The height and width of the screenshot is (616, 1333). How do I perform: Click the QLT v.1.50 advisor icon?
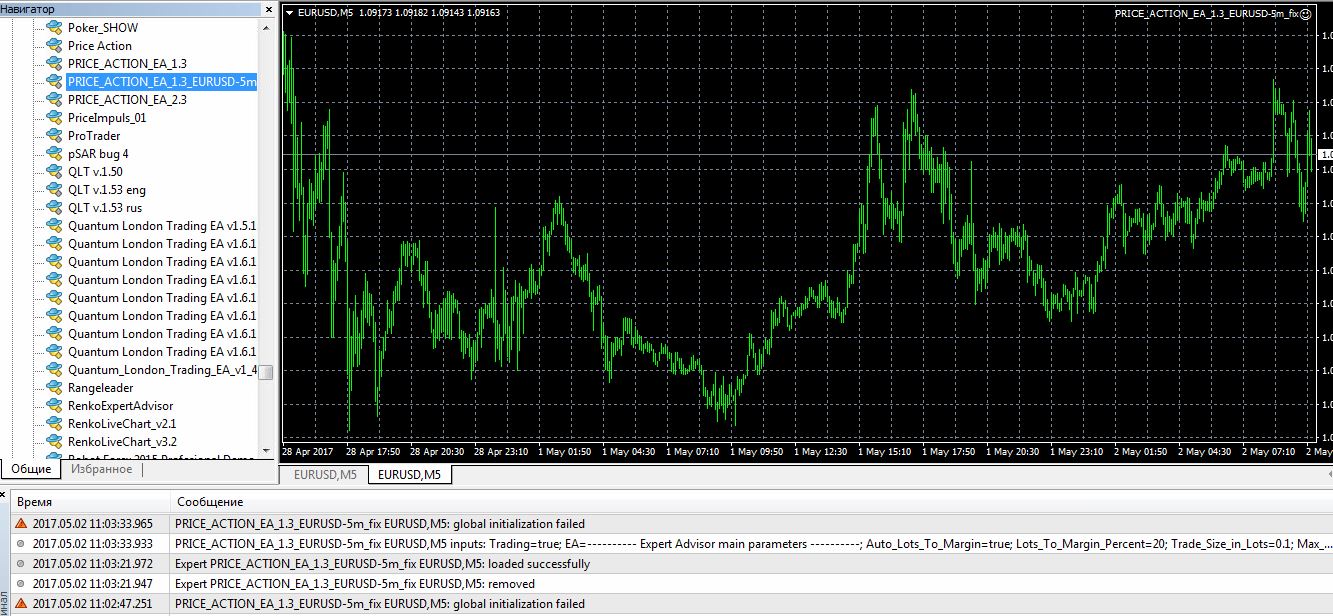tap(54, 172)
